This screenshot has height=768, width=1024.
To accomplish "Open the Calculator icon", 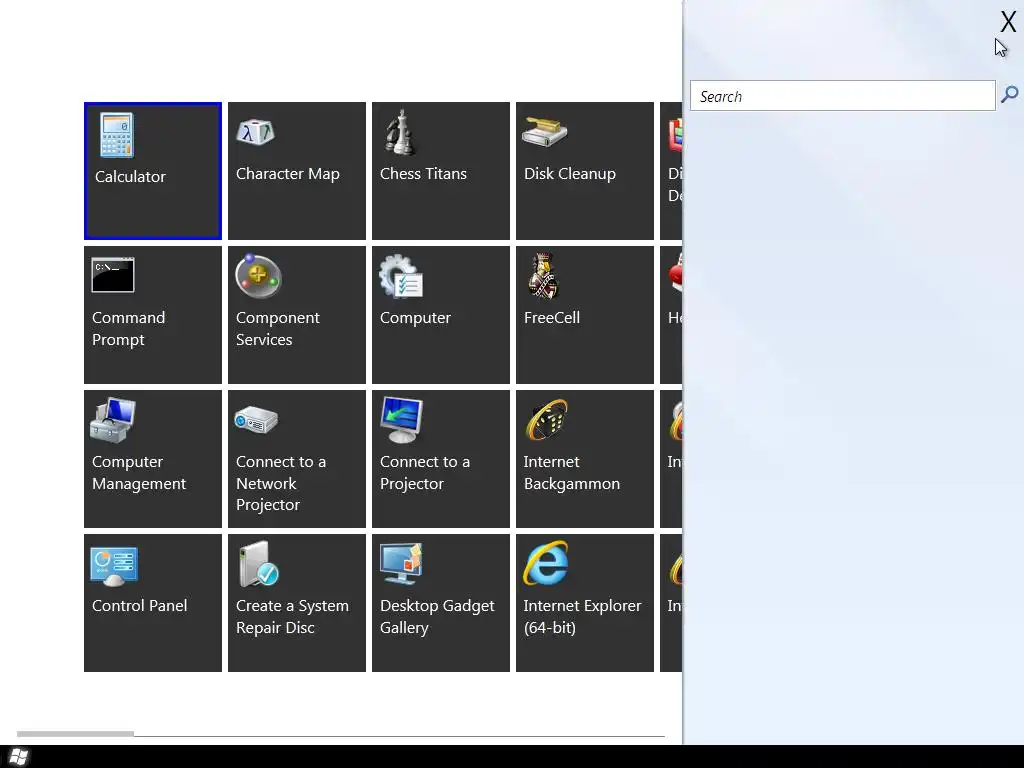I will click(117, 135).
